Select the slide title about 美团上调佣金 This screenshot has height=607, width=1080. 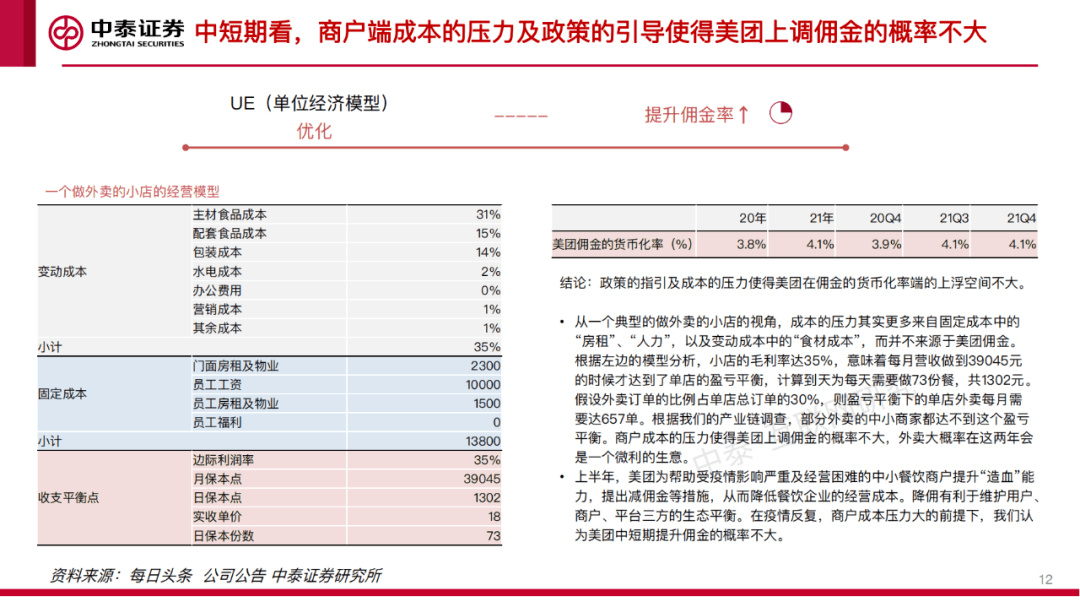pos(590,32)
